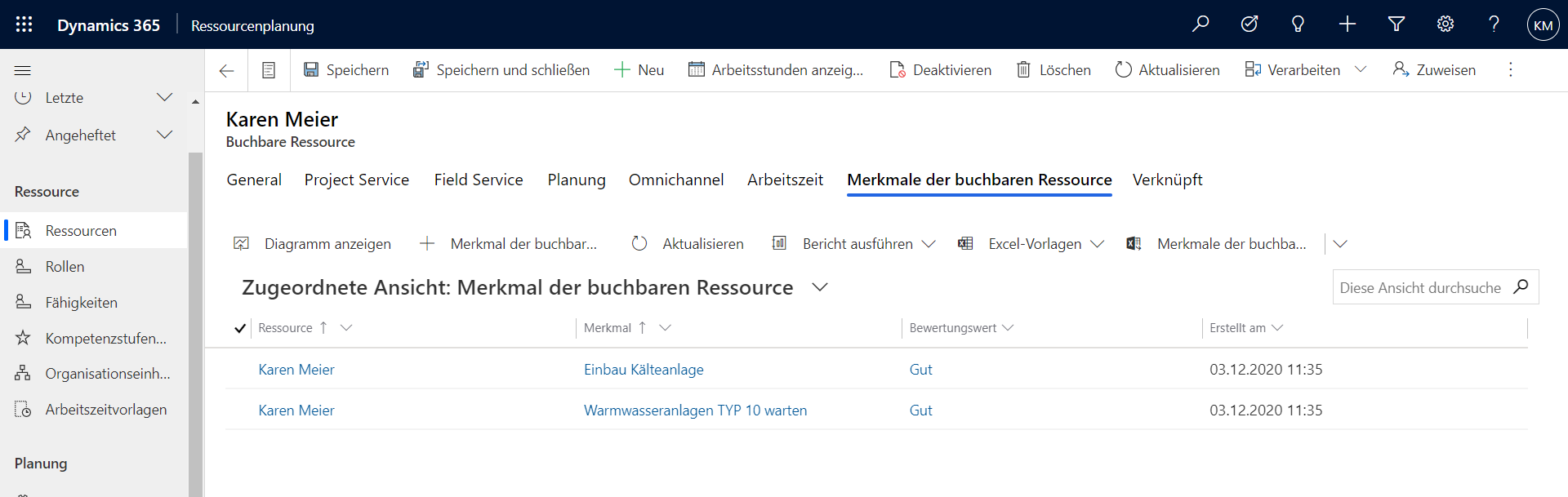Open the advanced filter funnel icon
The width and height of the screenshot is (1568, 497).
[x=1396, y=24]
